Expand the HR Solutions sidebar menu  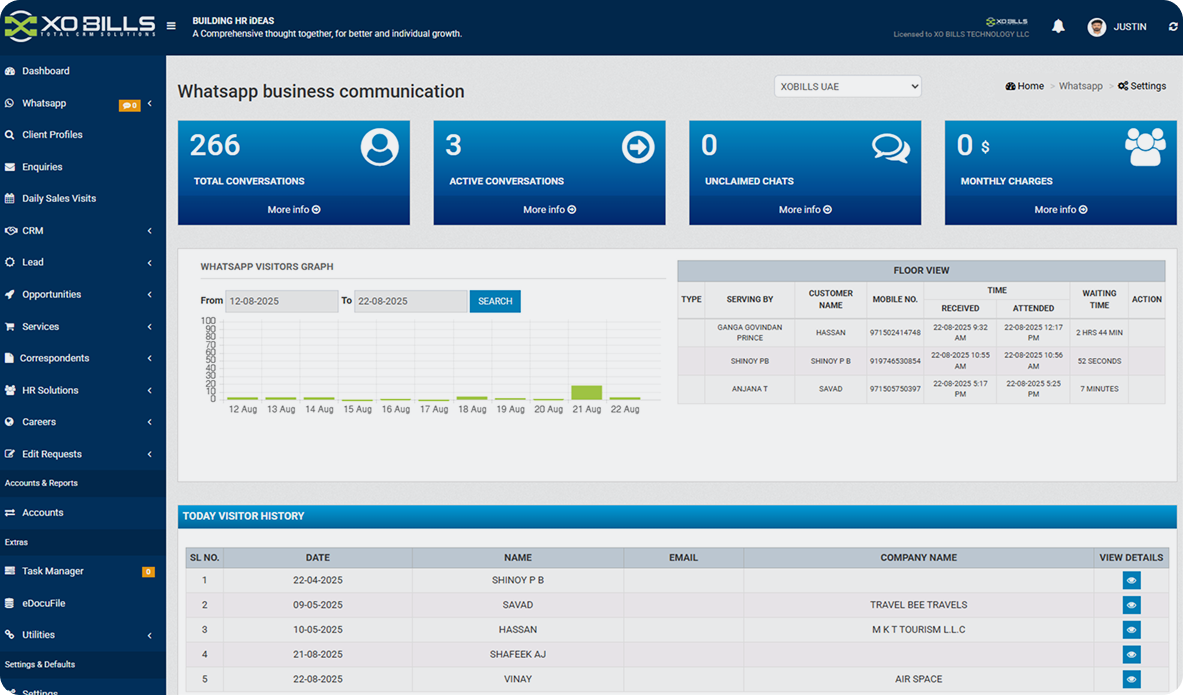click(80, 390)
